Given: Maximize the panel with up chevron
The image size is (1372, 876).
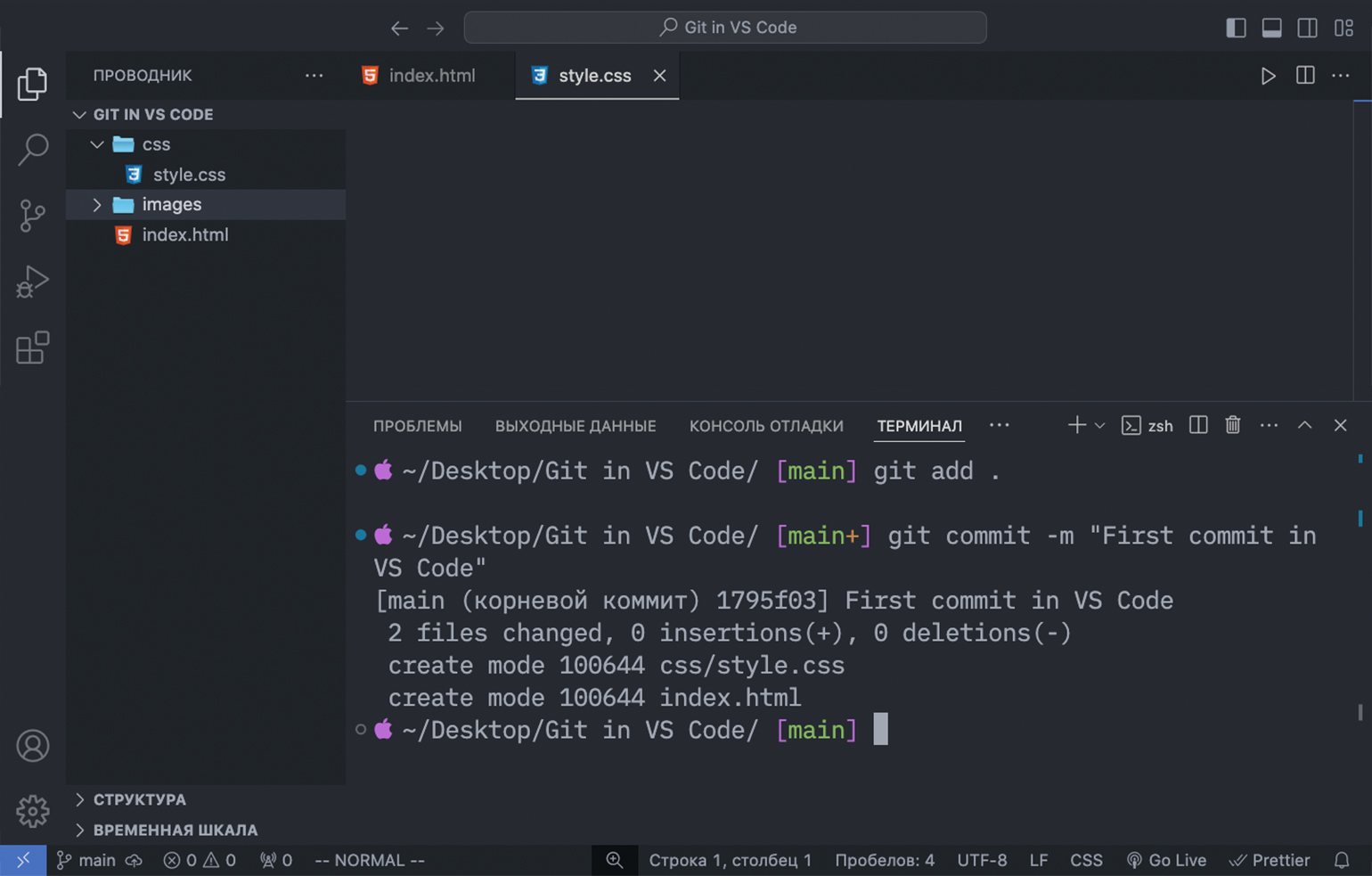Looking at the screenshot, I should pyautogui.click(x=1304, y=425).
